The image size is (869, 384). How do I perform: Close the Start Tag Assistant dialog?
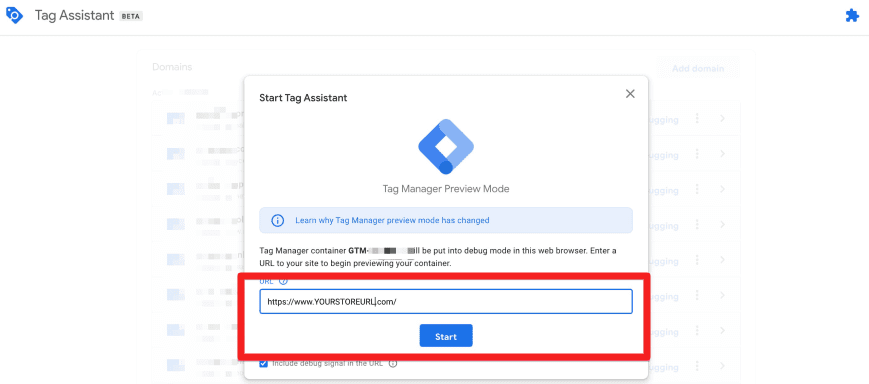point(630,94)
